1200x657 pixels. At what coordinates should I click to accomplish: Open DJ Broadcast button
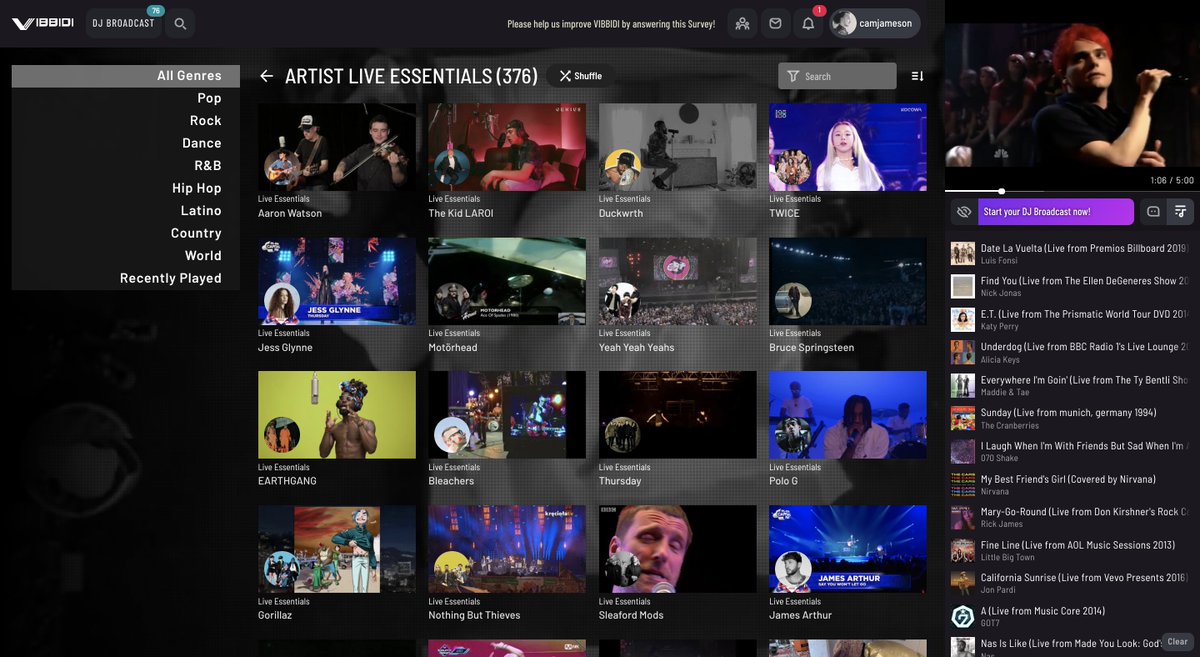tap(124, 23)
